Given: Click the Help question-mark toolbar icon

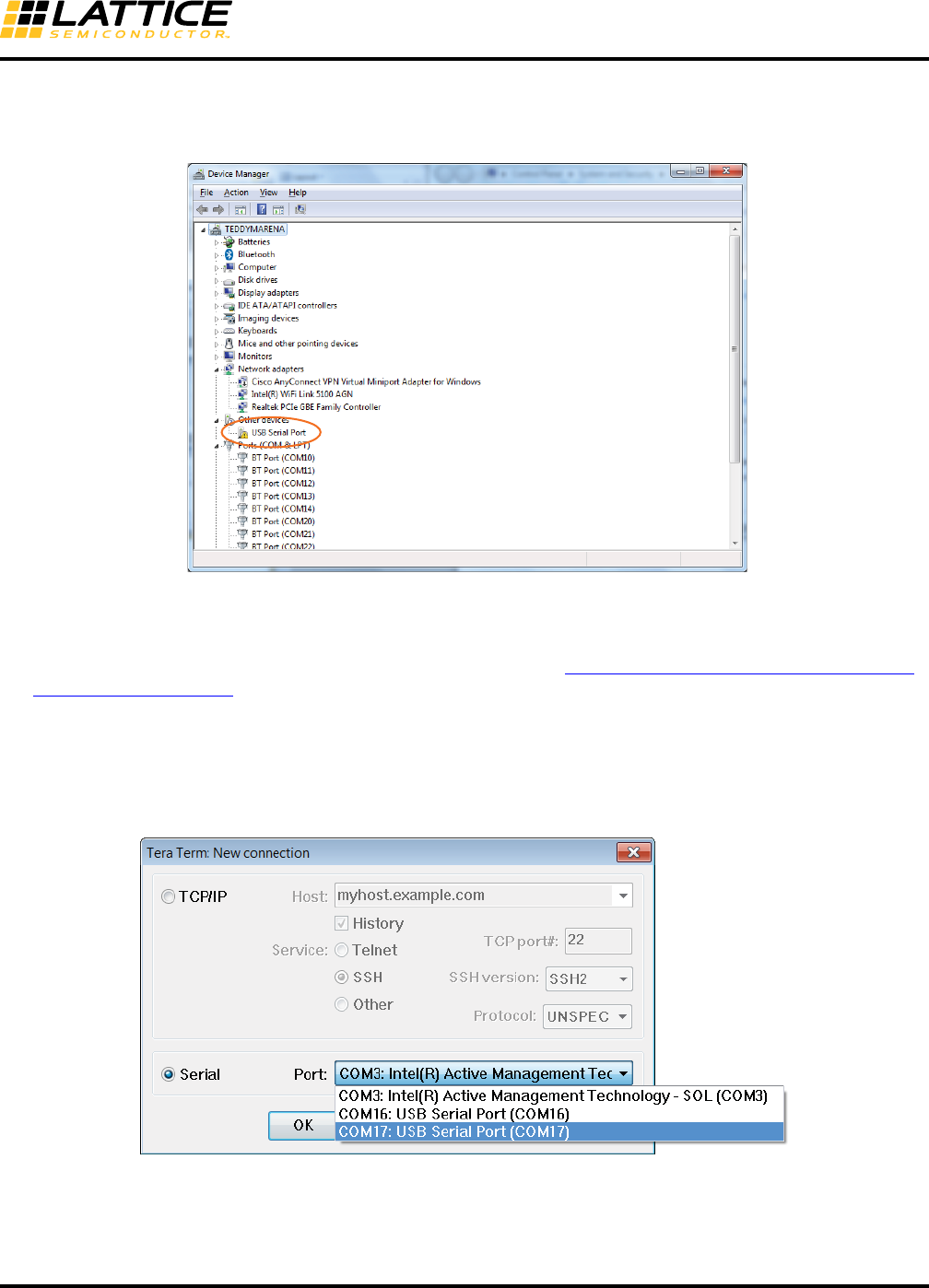Looking at the screenshot, I should pyautogui.click(x=262, y=209).
